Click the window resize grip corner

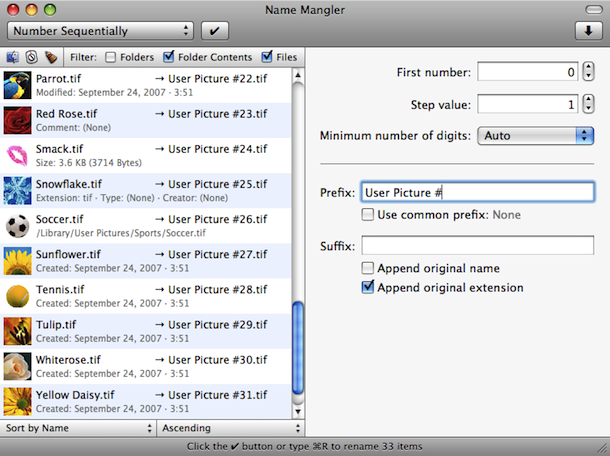pos(604,449)
